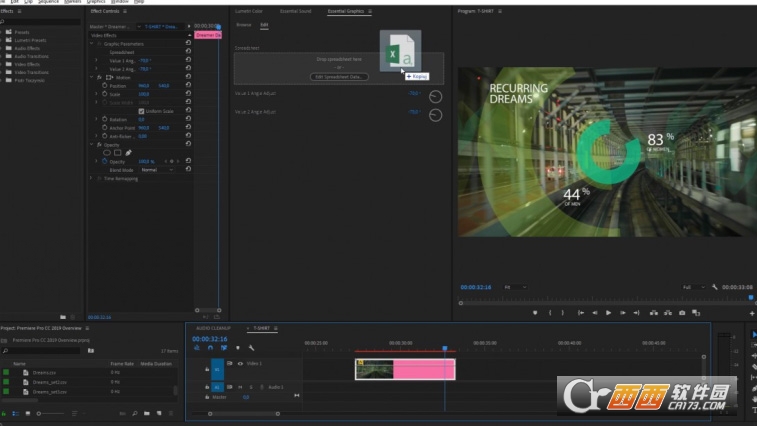
Task: Mute the Audio 1 track
Action: tap(240, 387)
